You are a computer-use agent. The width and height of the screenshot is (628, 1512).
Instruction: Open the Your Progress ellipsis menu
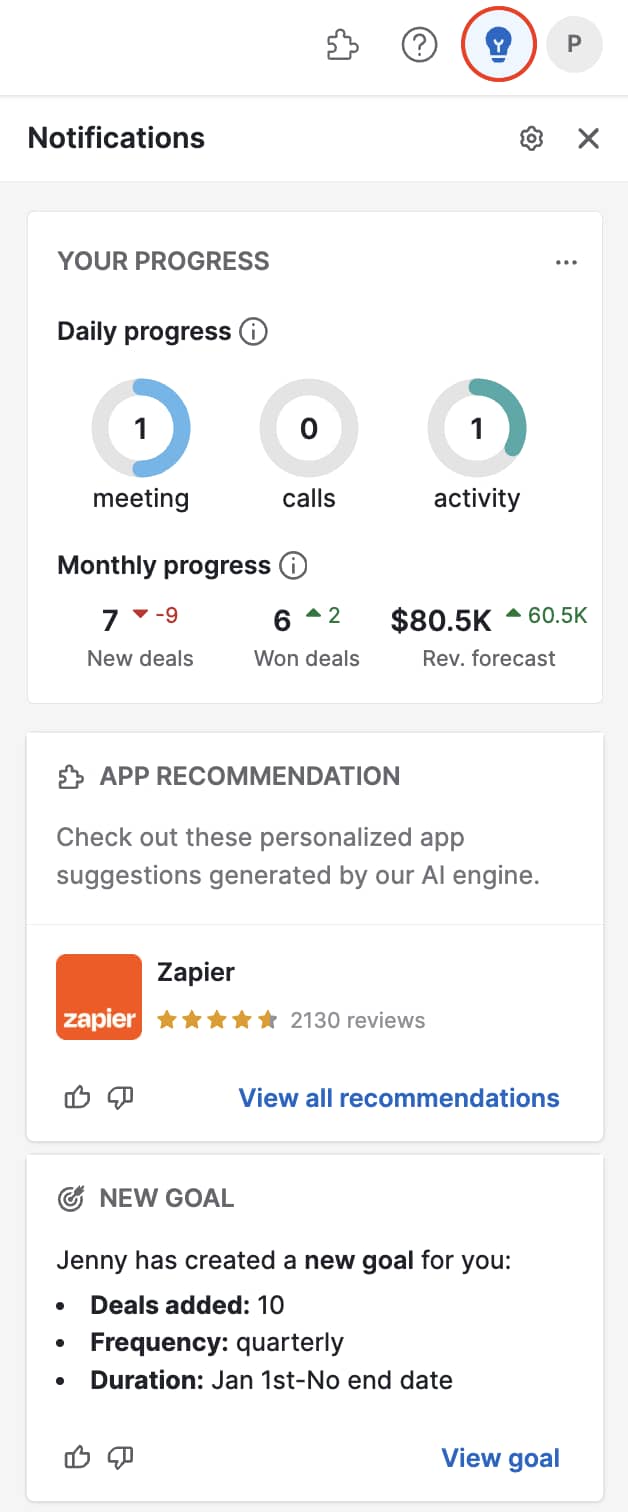(x=566, y=261)
